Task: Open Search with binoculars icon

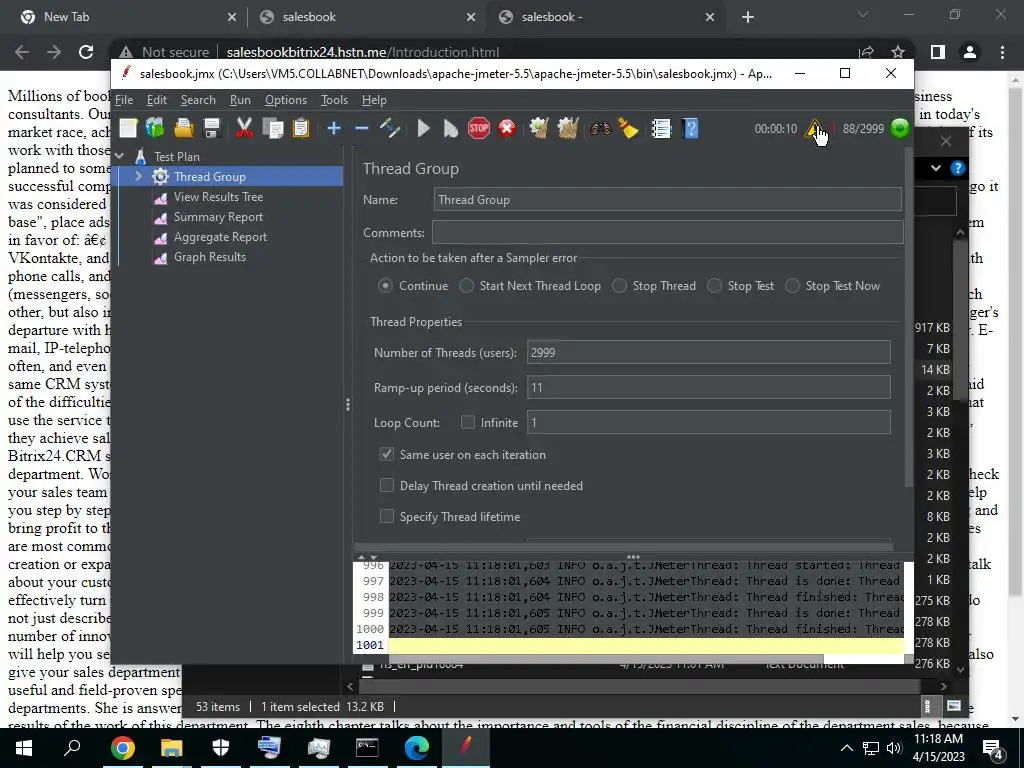Action: 600,128
